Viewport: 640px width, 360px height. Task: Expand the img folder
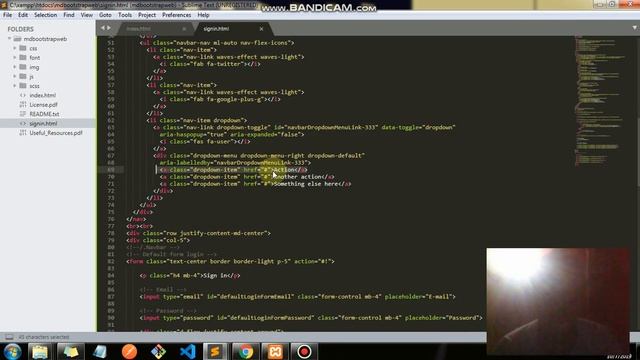[15, 67]
